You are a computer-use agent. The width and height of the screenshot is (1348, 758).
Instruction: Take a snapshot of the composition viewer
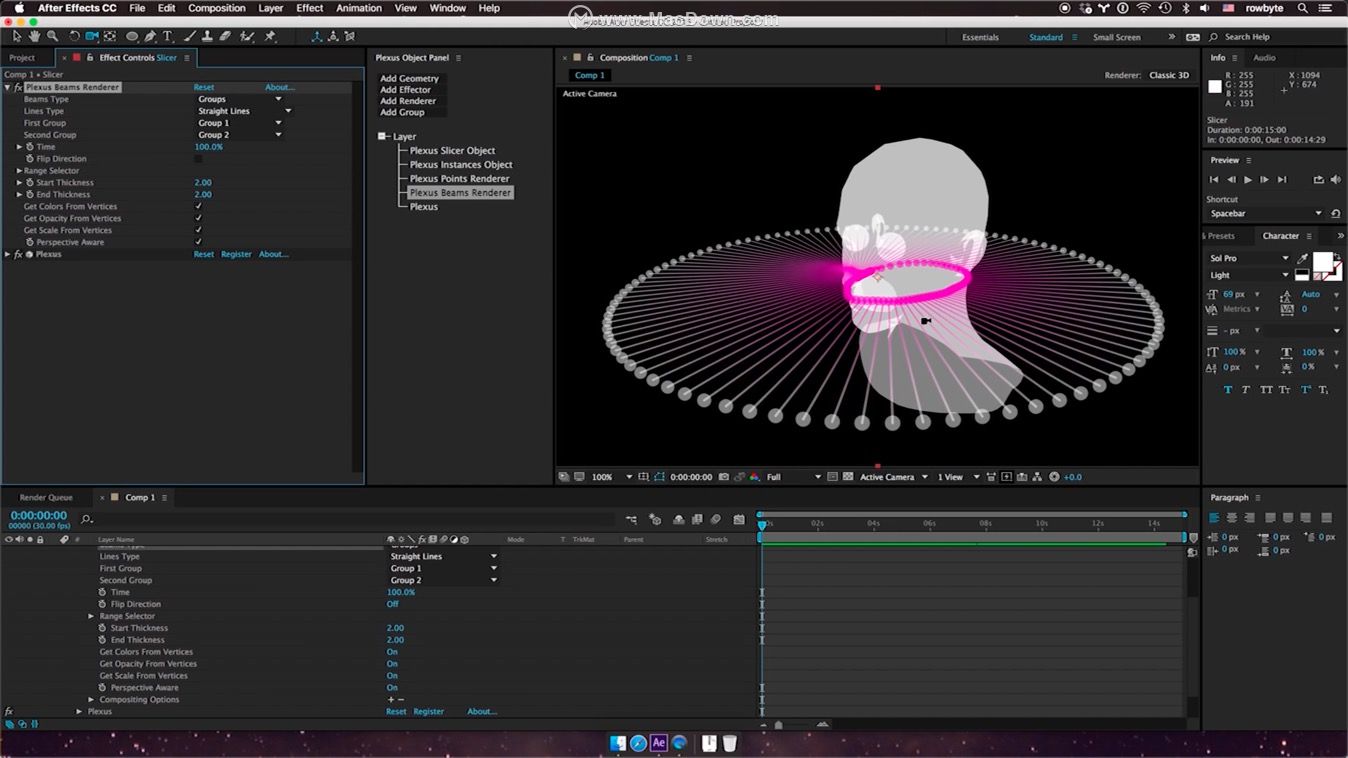(x=723, y=477)
